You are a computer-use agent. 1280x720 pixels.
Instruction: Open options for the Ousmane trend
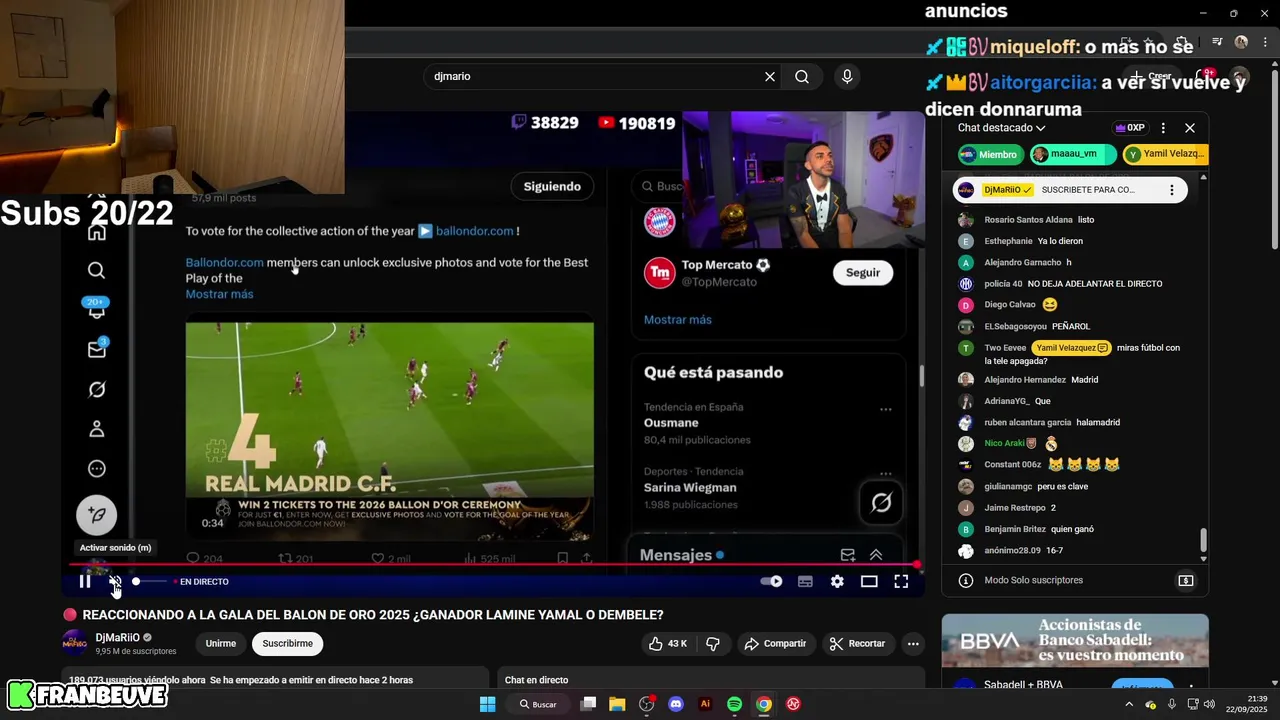pyautogui.click(x=885, y=410)
